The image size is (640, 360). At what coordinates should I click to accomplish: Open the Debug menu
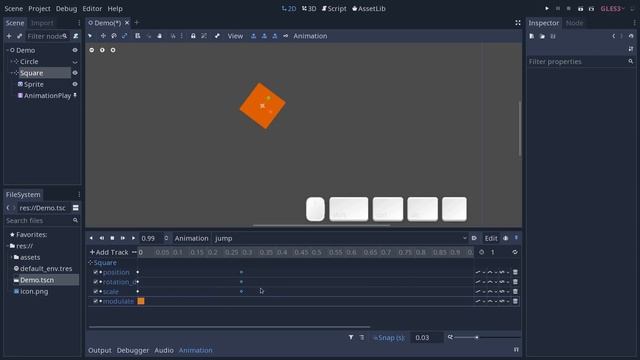click(66, 9)
